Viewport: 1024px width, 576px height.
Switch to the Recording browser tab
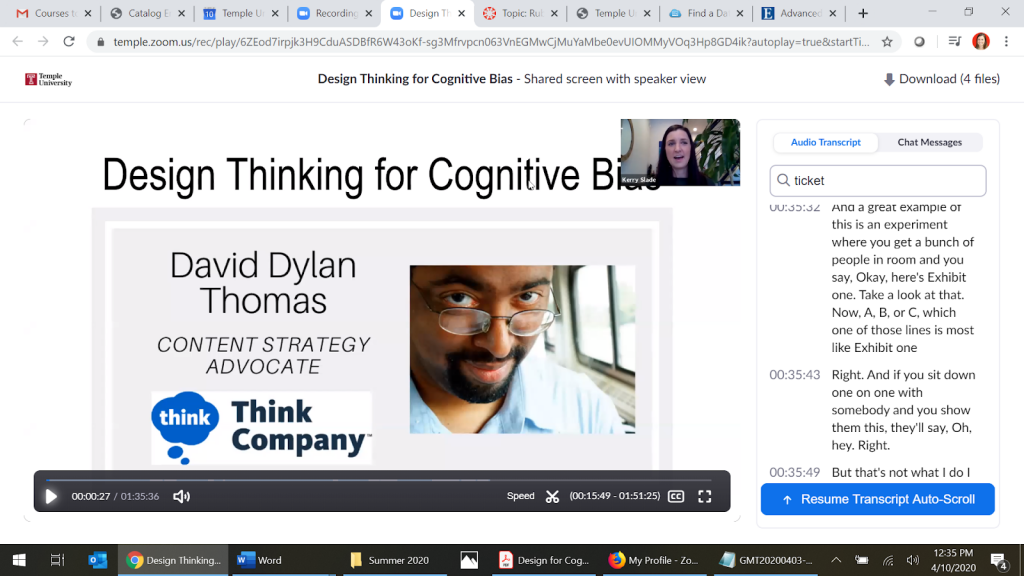click(x=334, y=13)
